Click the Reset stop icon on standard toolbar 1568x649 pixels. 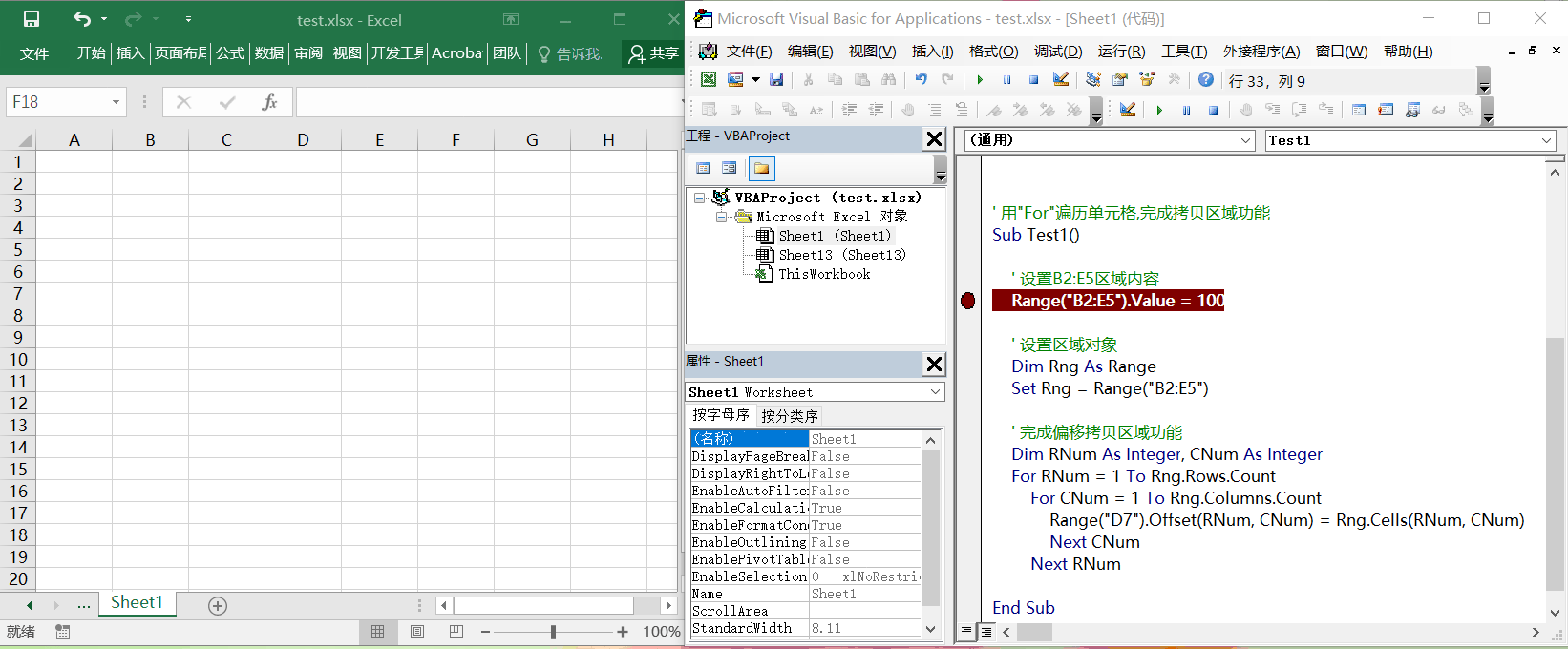point(1033,80)
